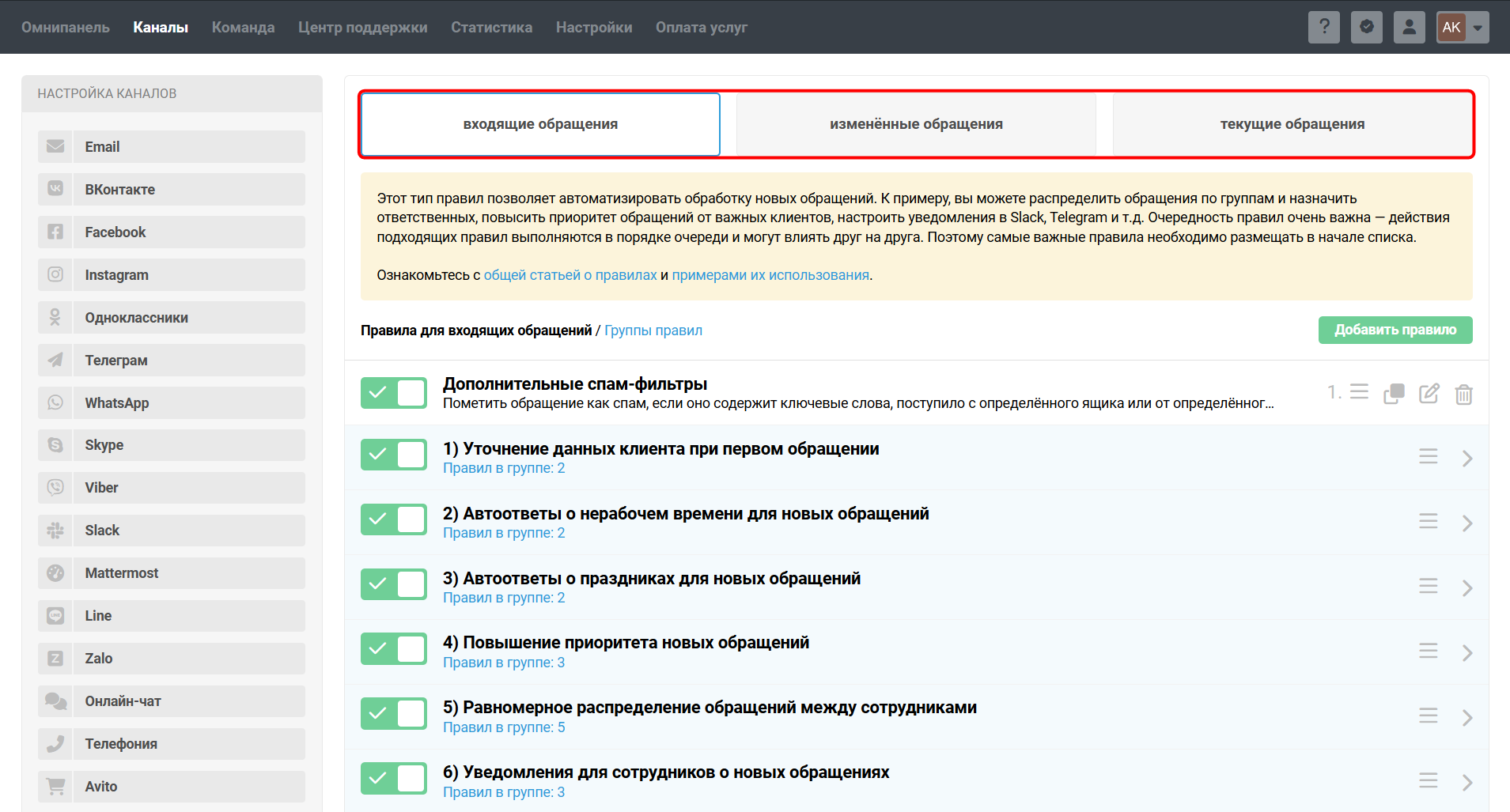1510x812 pixels.
Task: Expand the Уточнение данных клиента group
Action: pos(1467,459)
